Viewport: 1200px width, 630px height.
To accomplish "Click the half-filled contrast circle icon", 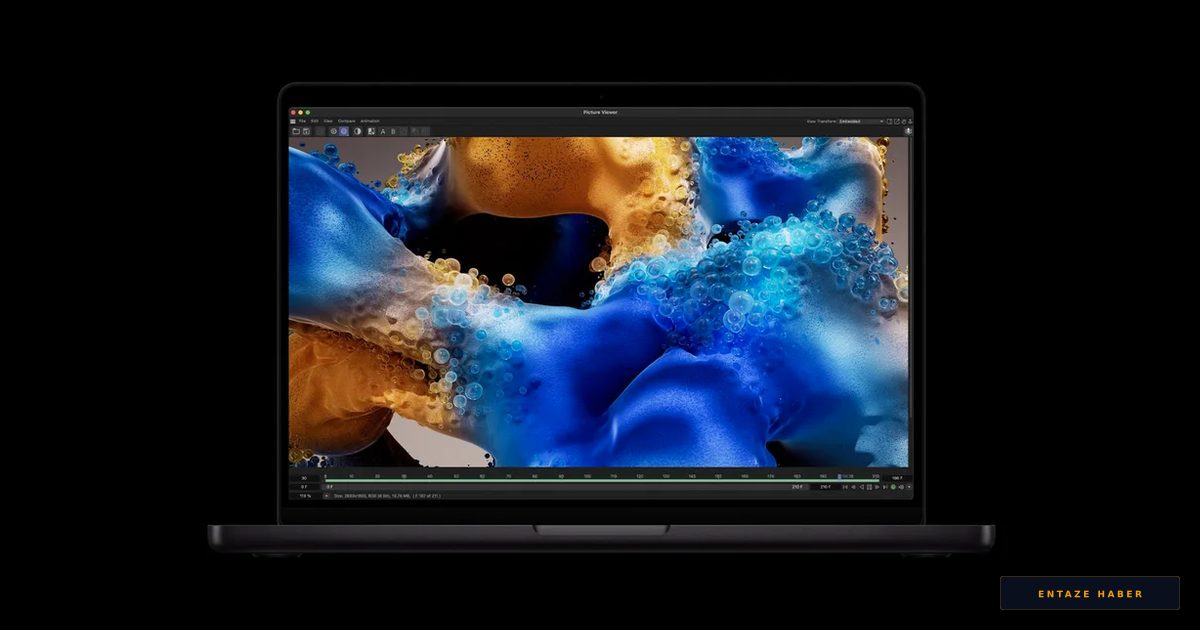I will pos(358,131).
